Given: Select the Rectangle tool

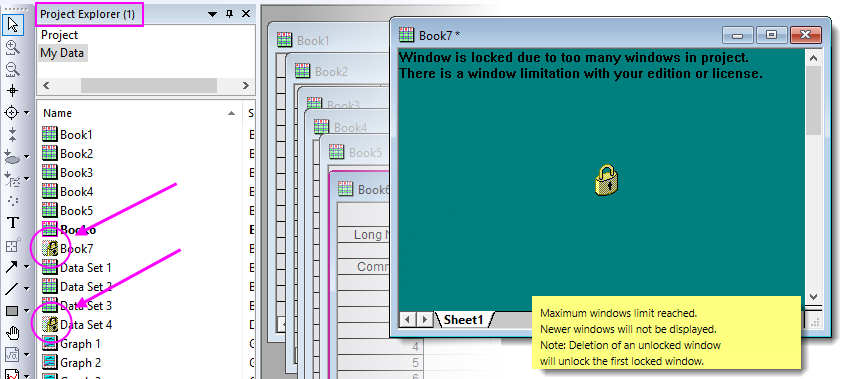Looking at the screenshot, I should [11, 311].
